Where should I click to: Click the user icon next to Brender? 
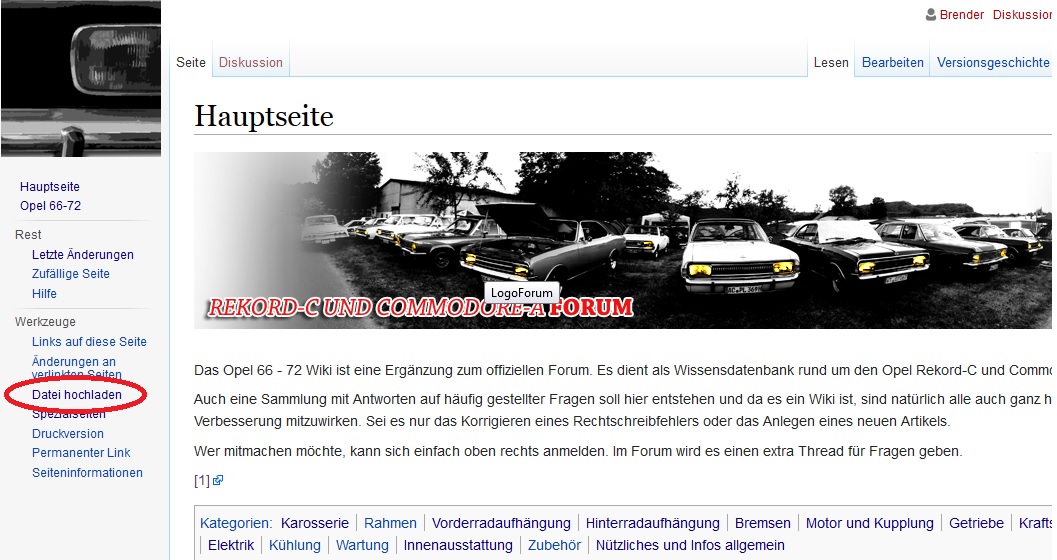pos(931,15)
